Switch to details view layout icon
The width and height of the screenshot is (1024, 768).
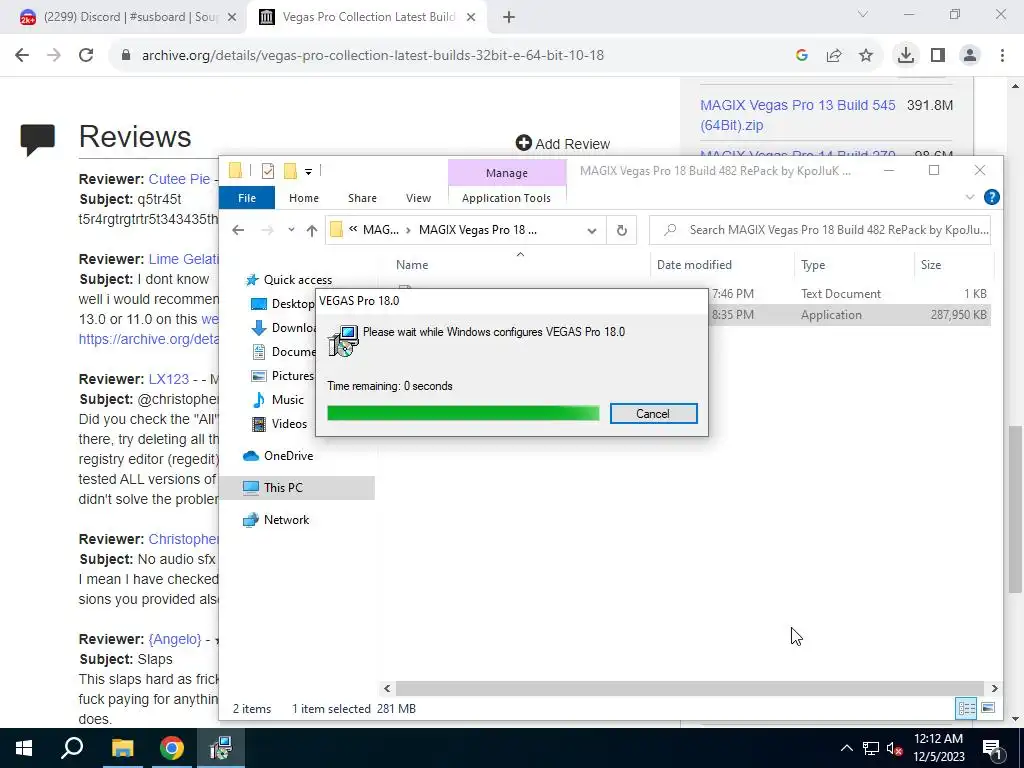(967, 709)
